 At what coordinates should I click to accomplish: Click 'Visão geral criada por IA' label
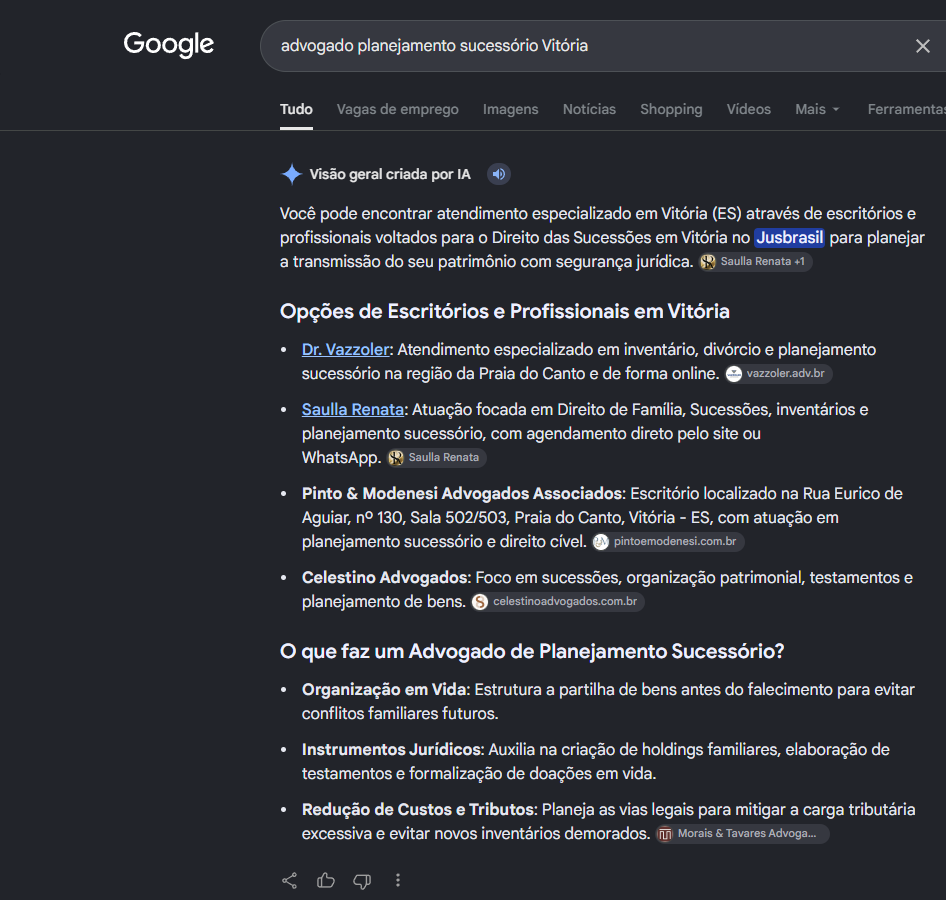pyautogui.click(x=390, y=174)
